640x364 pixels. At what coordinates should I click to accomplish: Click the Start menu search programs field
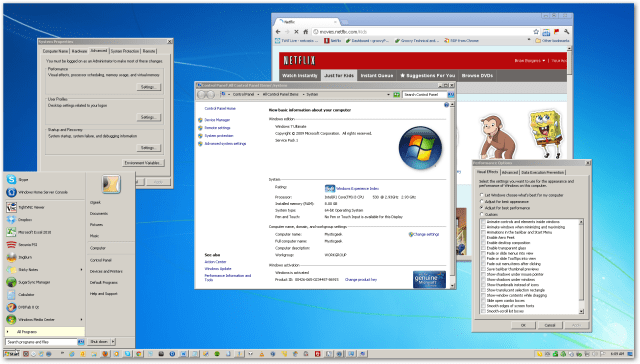[41, 342]
